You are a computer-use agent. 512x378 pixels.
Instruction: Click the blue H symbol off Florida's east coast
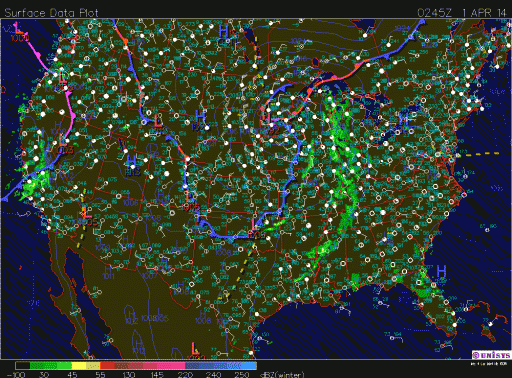[x=441, y=271]
